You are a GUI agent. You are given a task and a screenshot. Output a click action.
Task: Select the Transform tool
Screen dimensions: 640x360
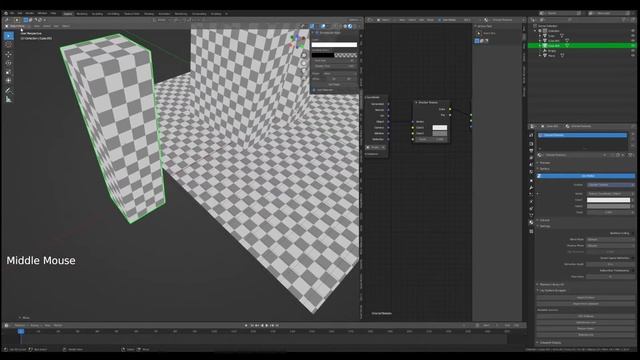pos(9,81)
